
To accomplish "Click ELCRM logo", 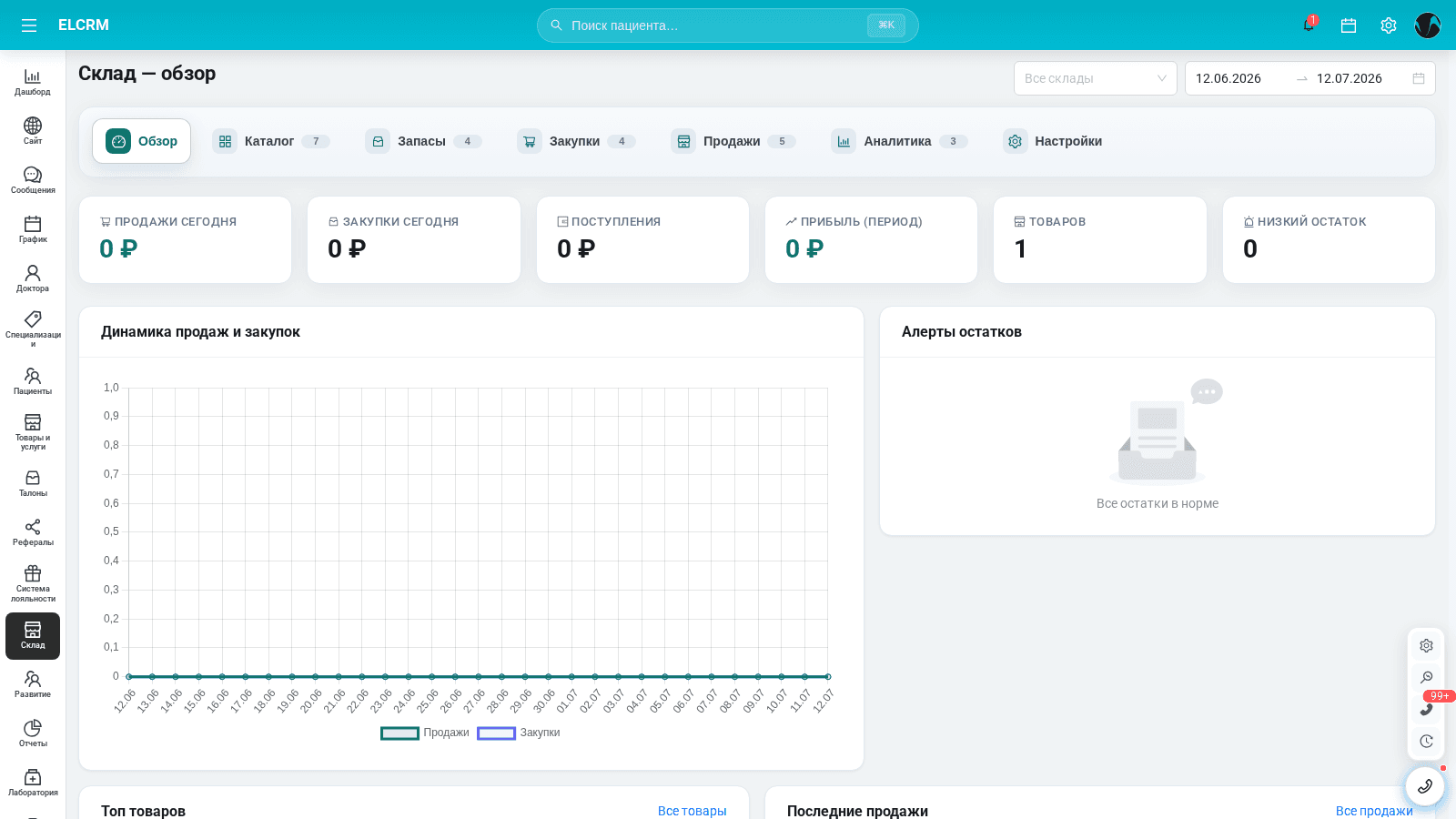I will [x=84, y=25].
